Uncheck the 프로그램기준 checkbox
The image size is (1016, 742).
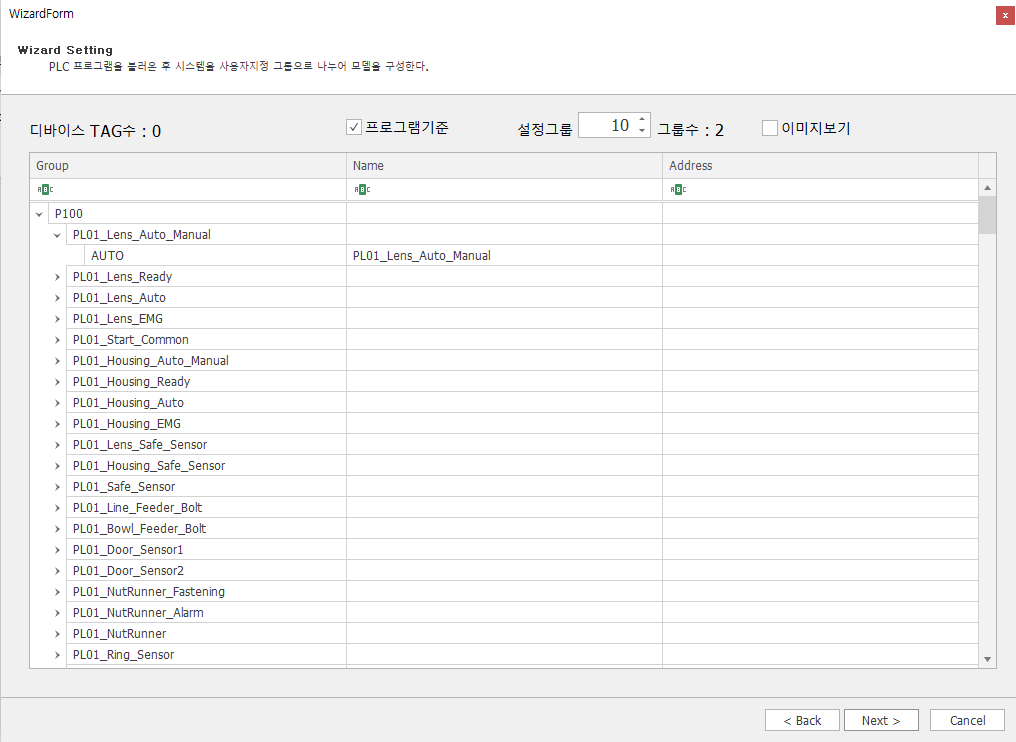353,127
